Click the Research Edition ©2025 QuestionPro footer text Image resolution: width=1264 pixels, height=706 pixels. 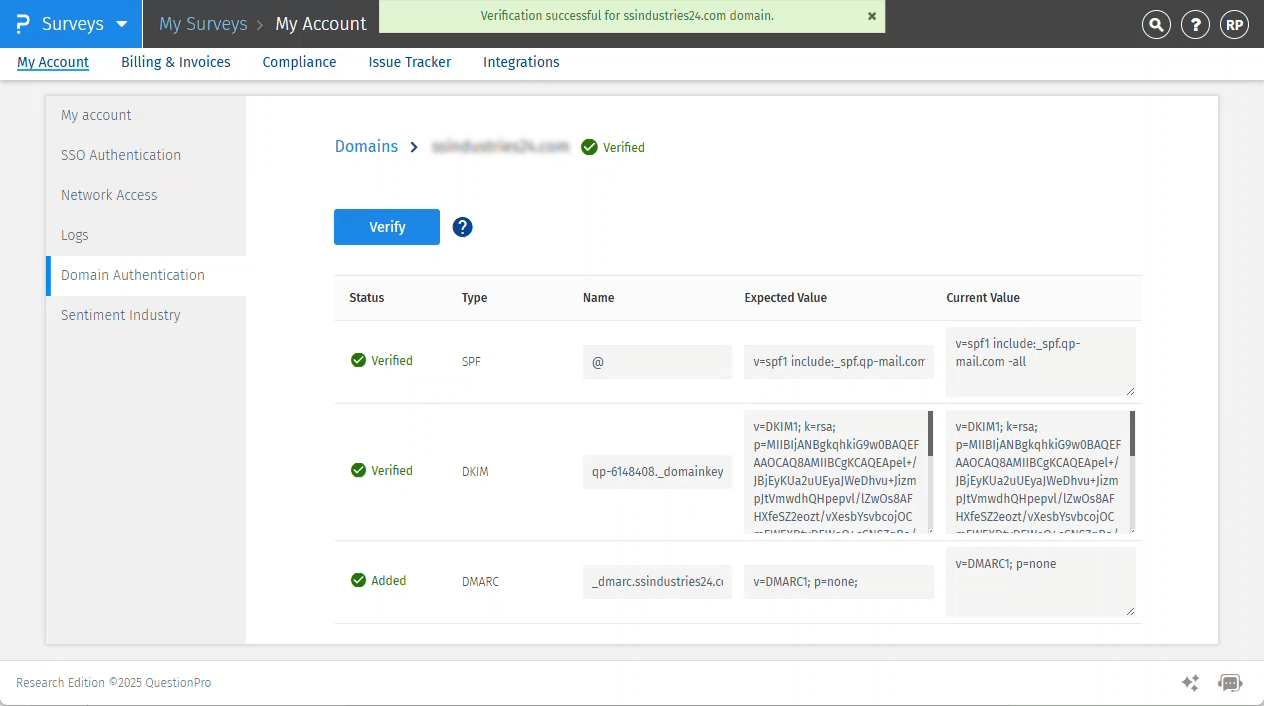tap(113, 683)
